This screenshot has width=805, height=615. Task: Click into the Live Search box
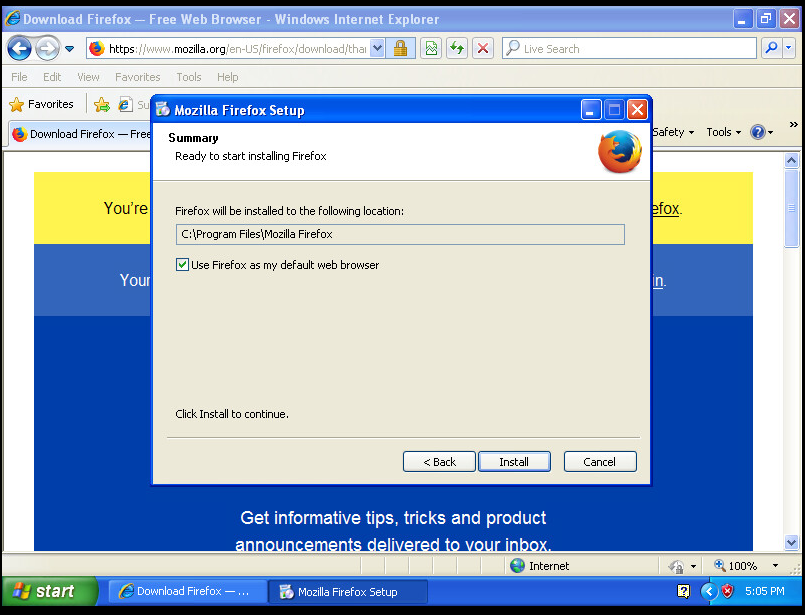629,49
